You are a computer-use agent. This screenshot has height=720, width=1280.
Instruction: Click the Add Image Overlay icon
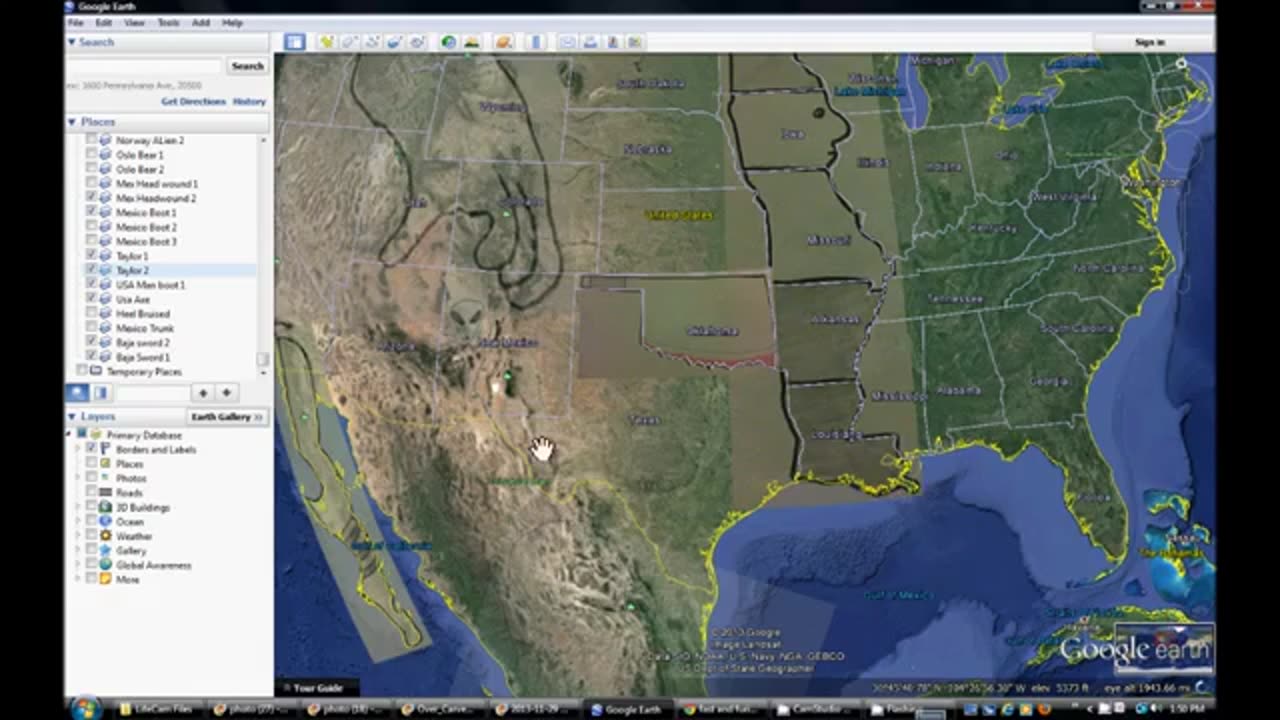394,42
